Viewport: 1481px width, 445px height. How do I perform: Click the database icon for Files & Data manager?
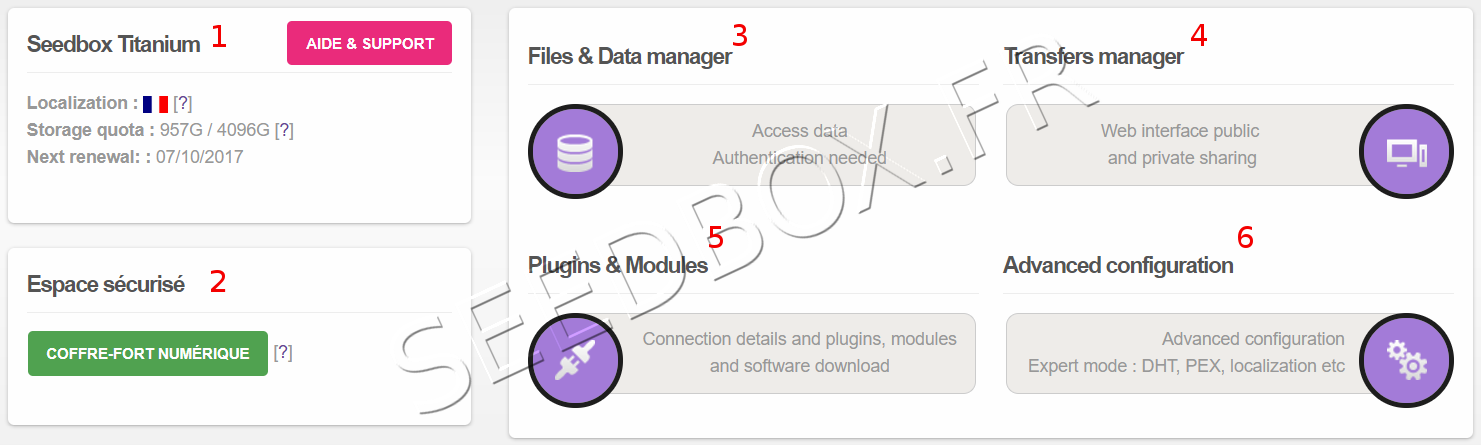click(574, 150)
